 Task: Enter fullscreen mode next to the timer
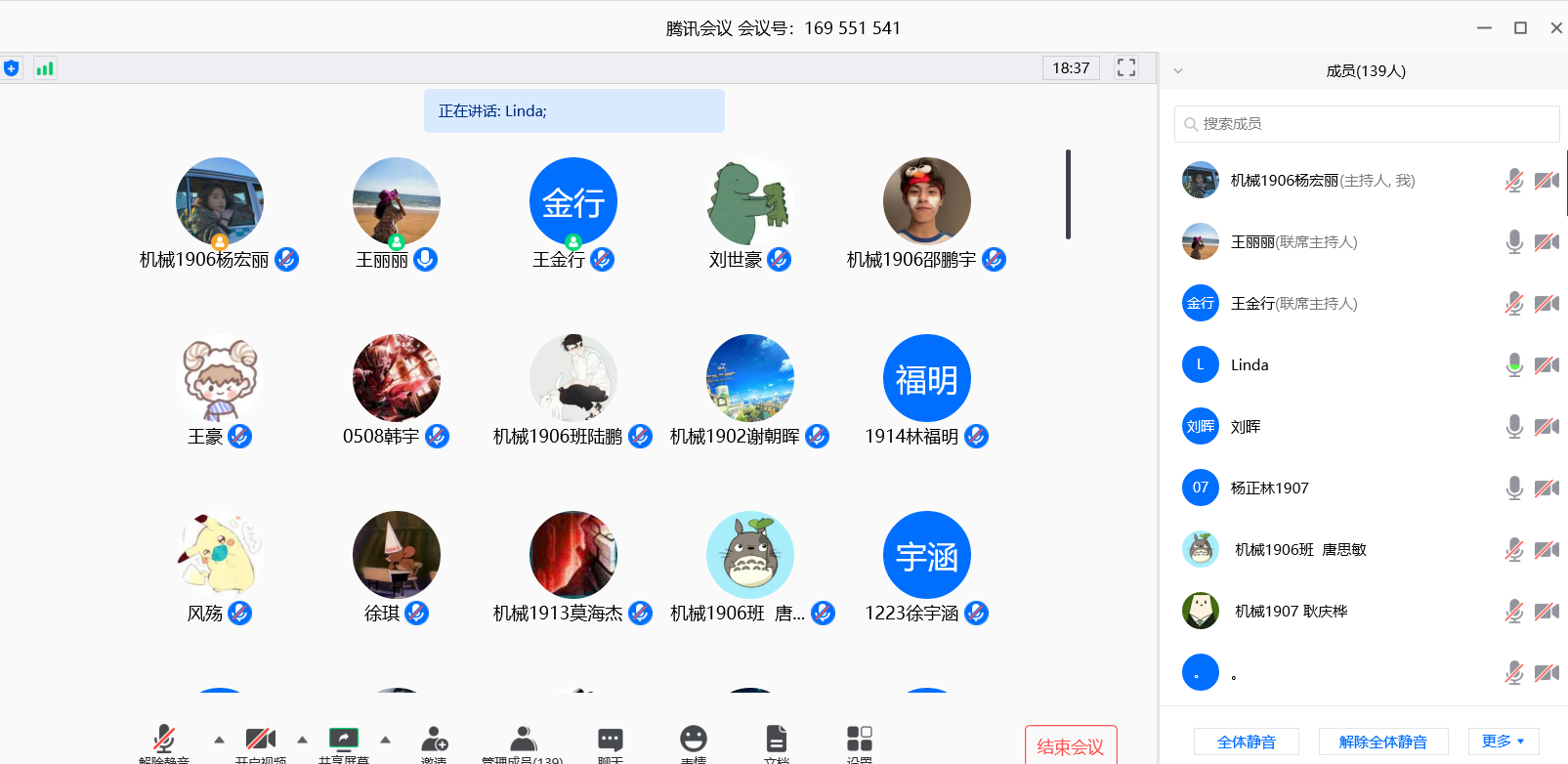1126,67
